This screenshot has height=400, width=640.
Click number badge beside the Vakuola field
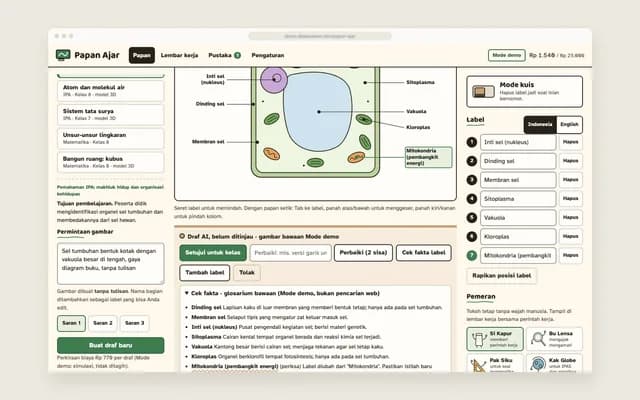click(471, 218)
